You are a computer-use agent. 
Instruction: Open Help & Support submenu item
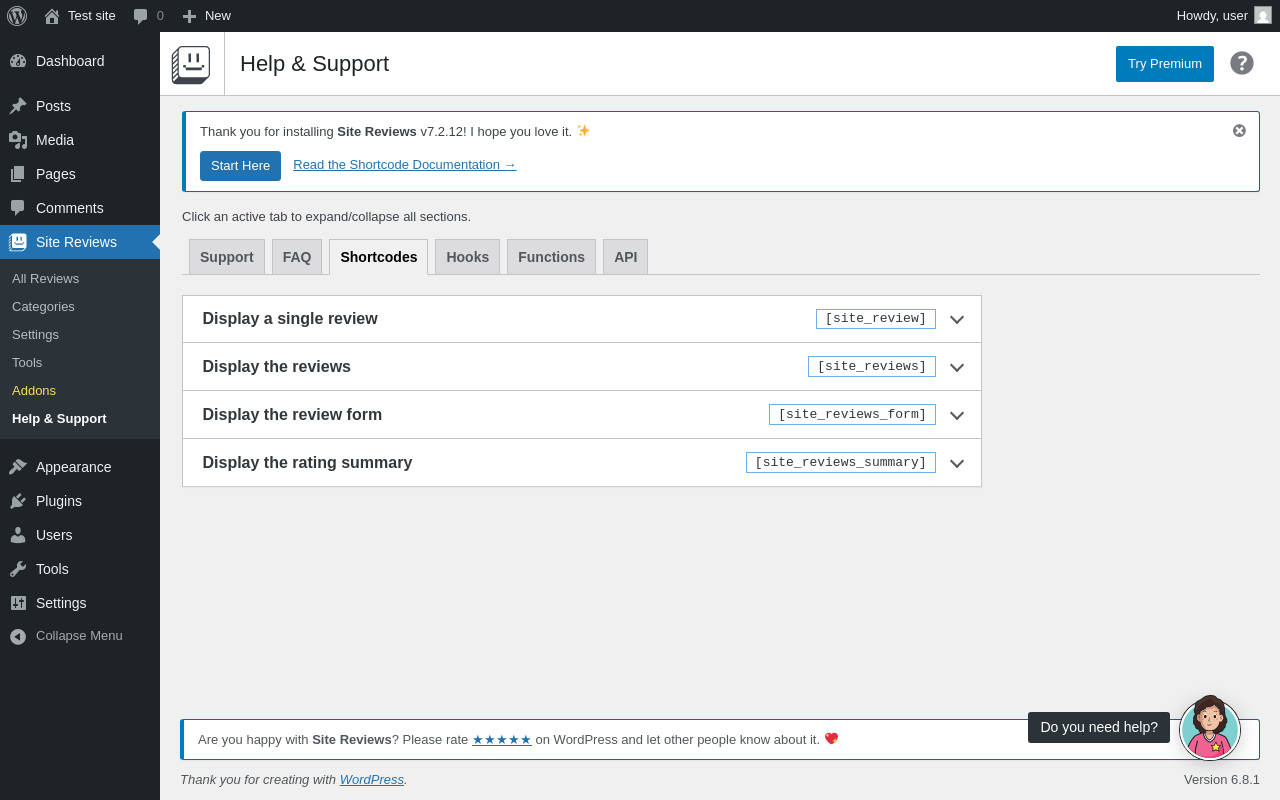coord(59,418)
